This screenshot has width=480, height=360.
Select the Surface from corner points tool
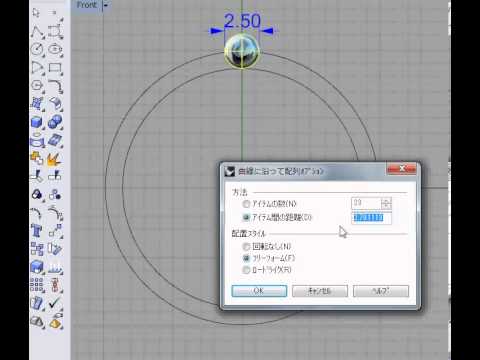pos(37,104)
